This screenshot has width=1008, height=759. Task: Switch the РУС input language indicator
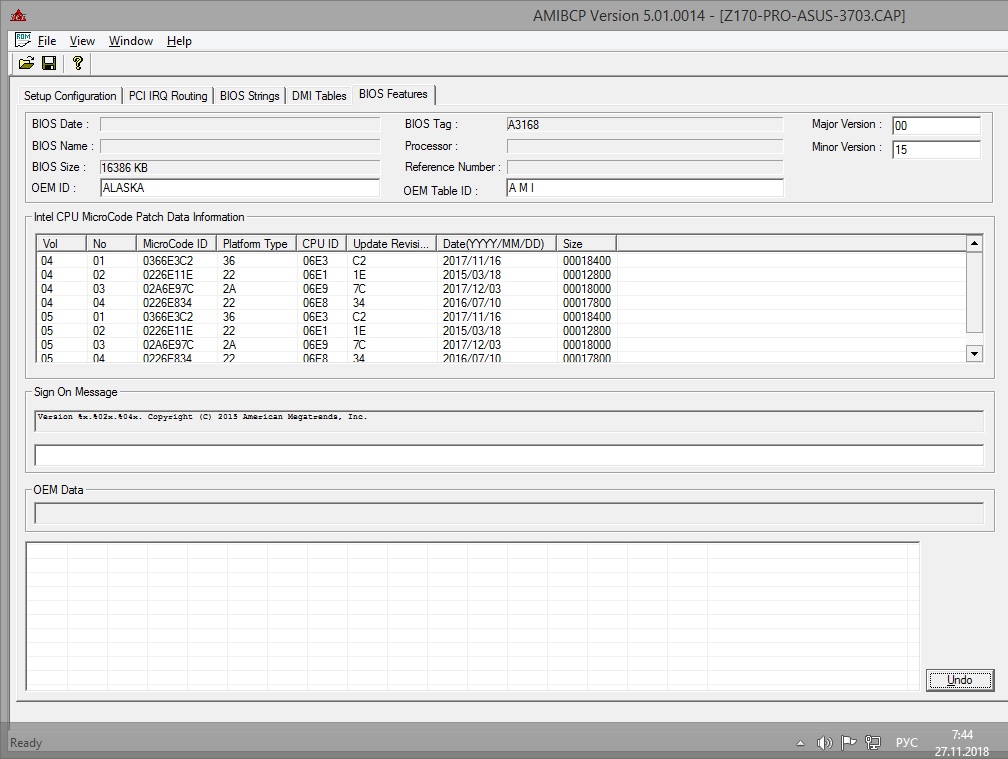point(906,743)
